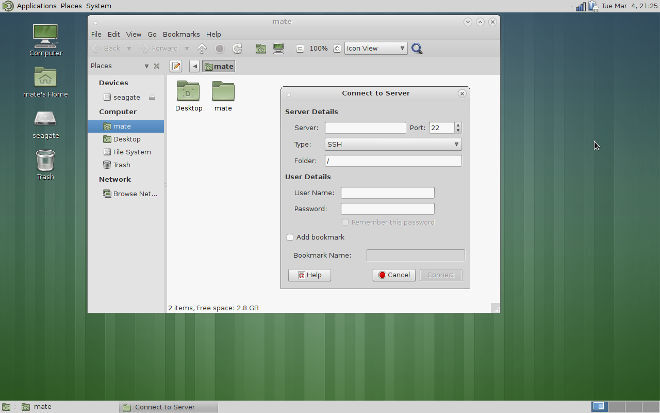660x413 pixels.
Task: Expand the Type SSH dropdown
Action: (392, 144)
